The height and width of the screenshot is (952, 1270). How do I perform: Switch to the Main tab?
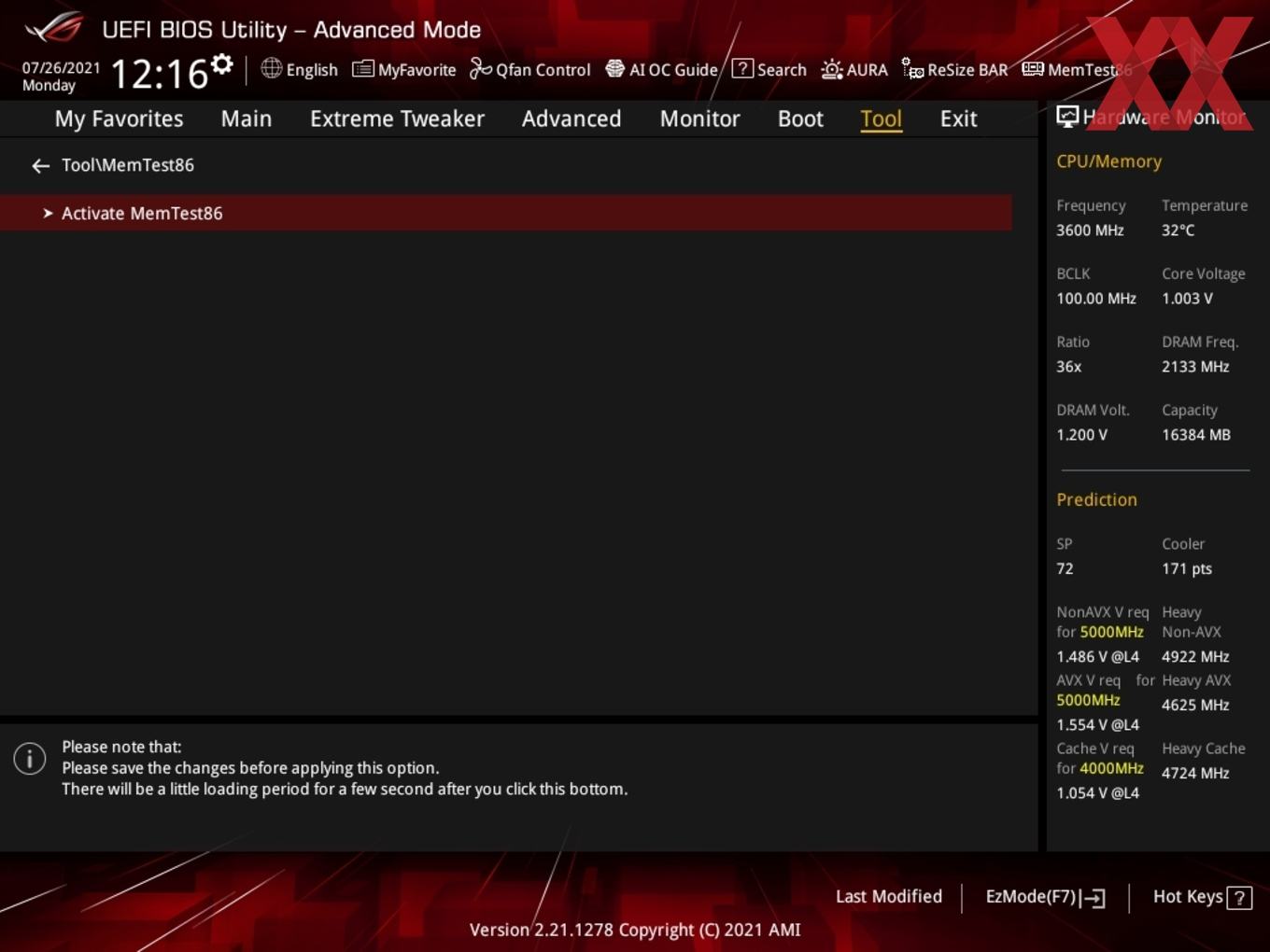[x=247, y=119]
